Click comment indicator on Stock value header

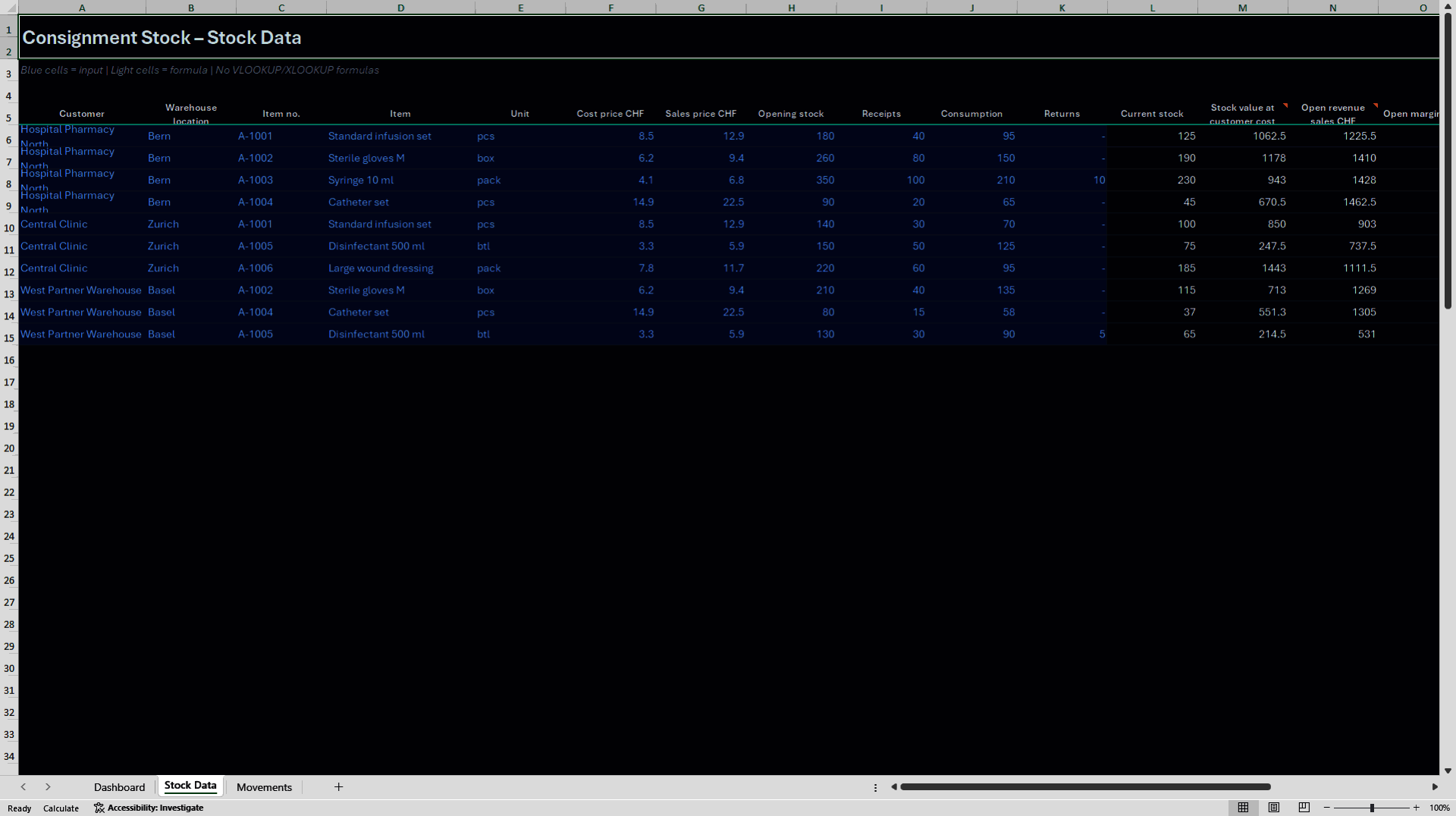click(1285, 105)
